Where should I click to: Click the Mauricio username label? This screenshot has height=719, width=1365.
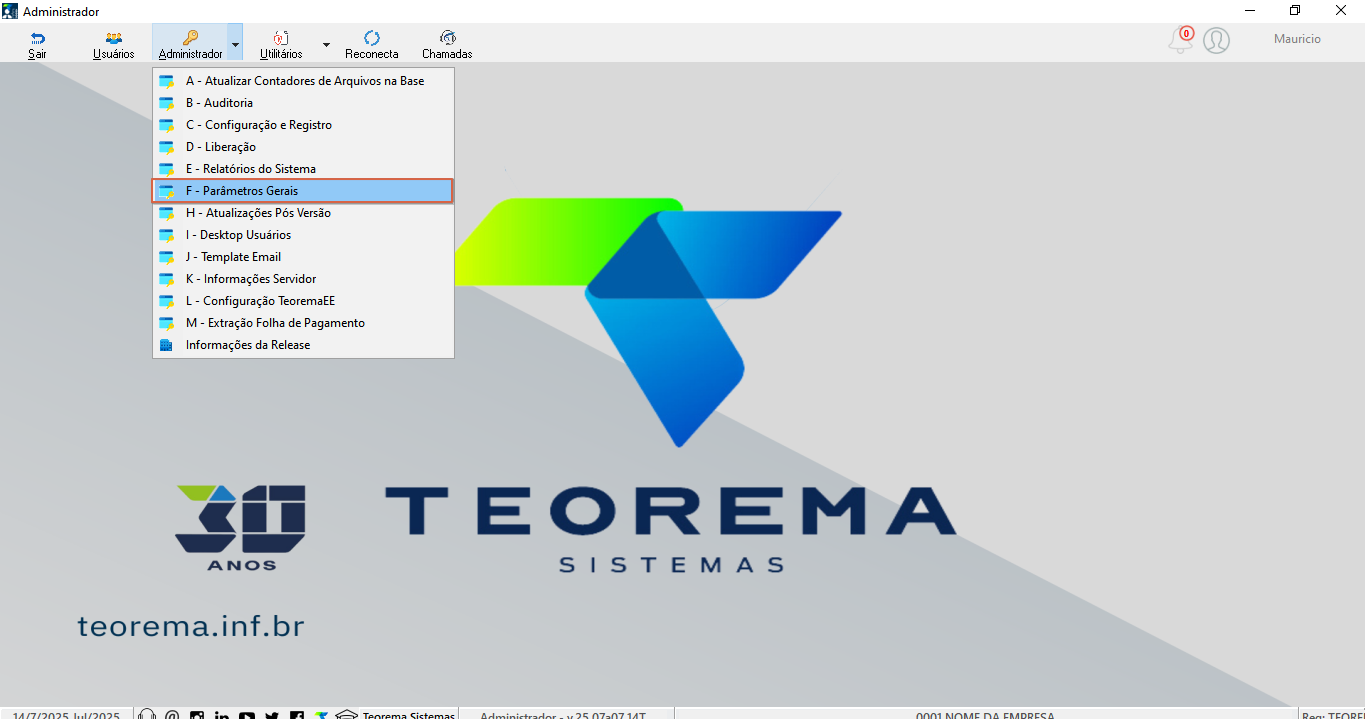(1297, 39)
